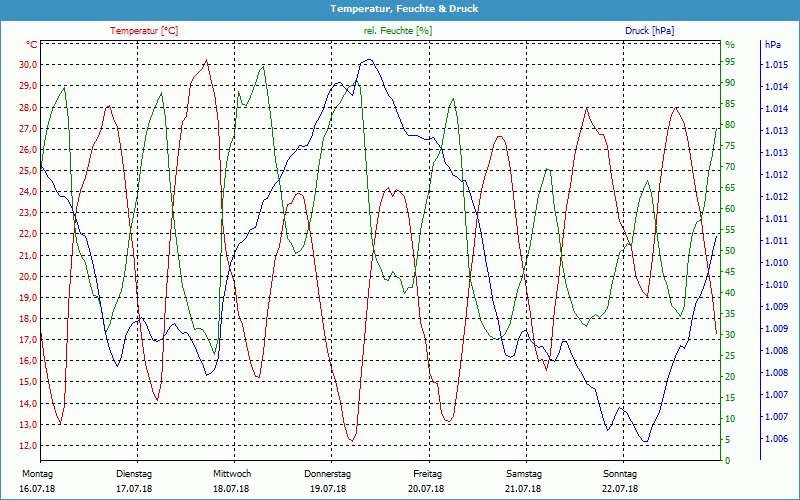Click the date '18.07.18'

pyautogui.click(x=231, y=489)
